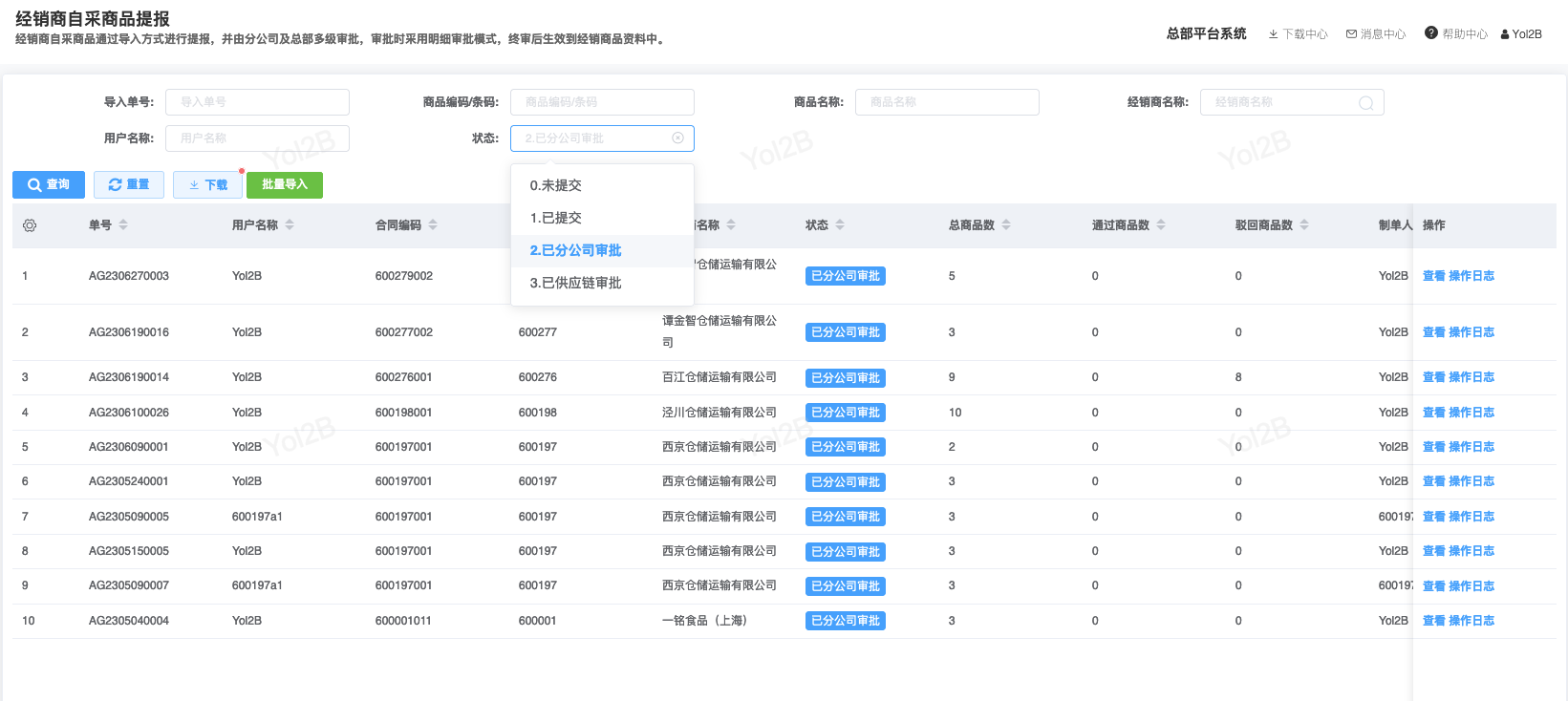Sort by 驳回商品数 column

[x=1304, y=225]
